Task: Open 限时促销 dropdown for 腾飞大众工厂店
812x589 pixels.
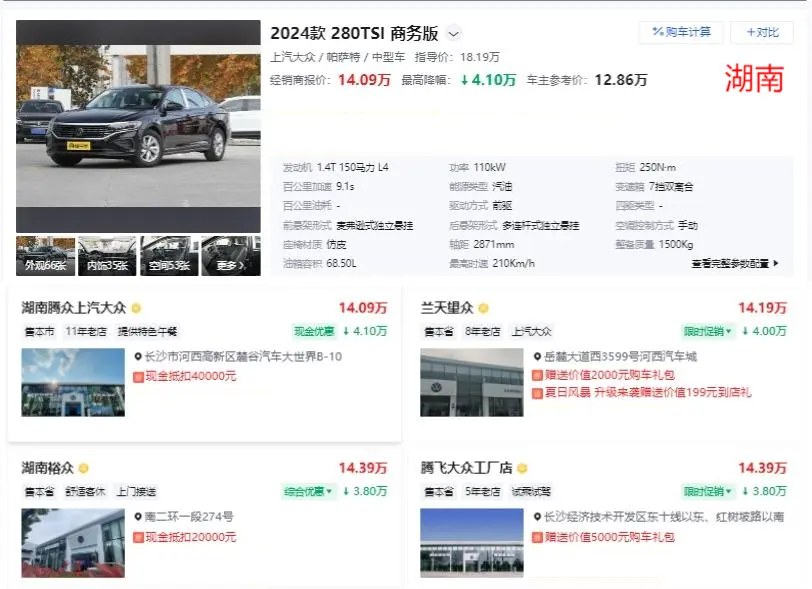Action: pyautogui.click(x=707, y=491)
